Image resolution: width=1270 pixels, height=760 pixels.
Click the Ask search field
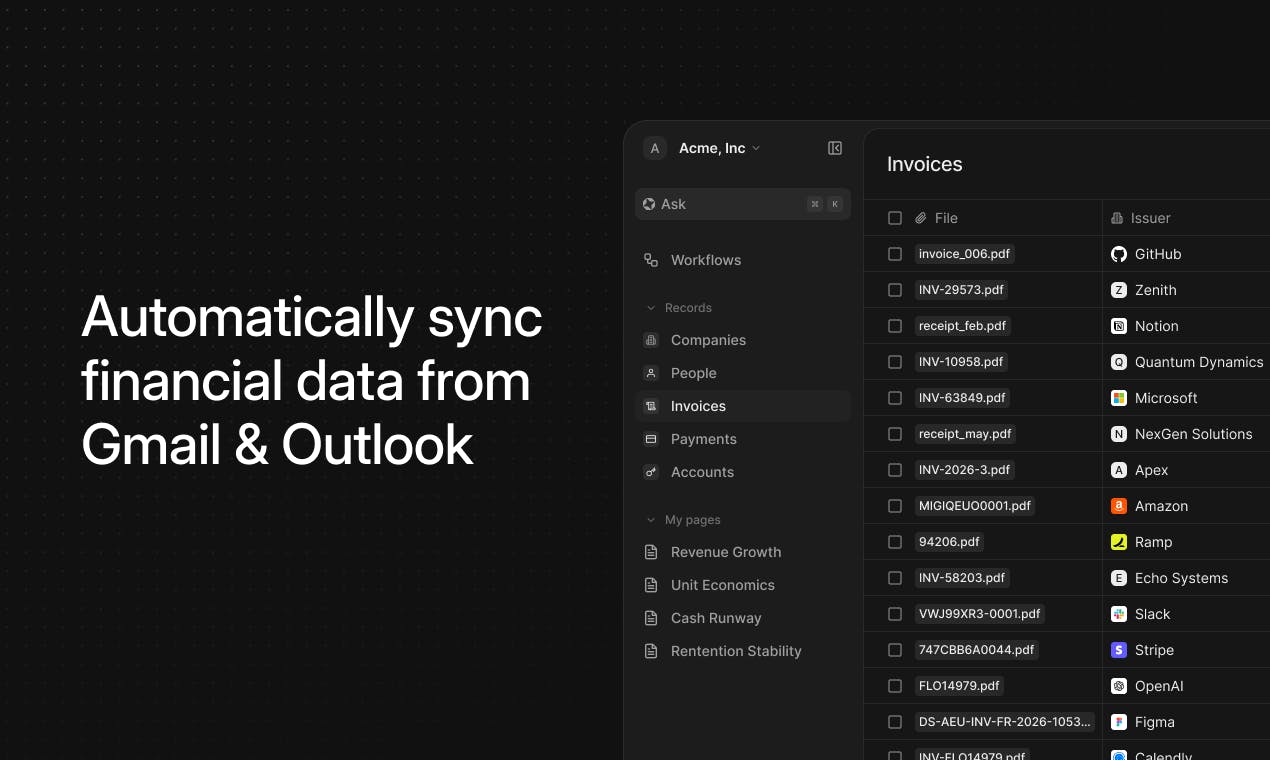(x=743, y=204)
